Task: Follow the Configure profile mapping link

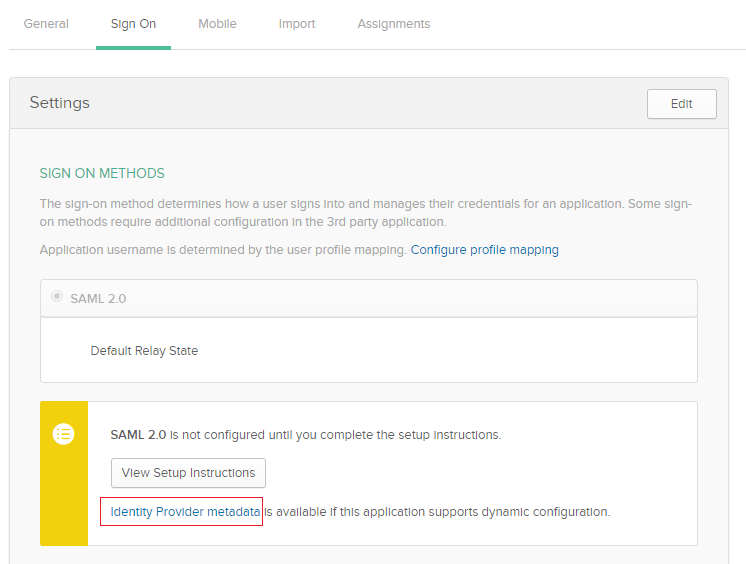Action: point(484,250)
